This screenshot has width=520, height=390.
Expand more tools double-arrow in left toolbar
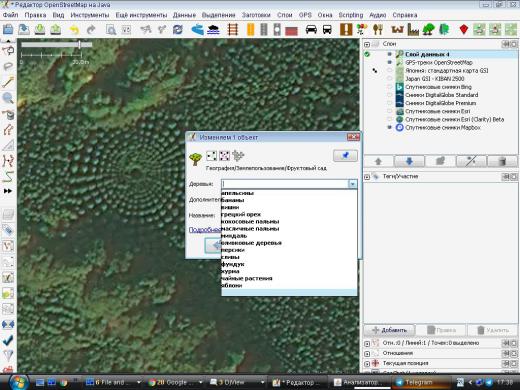[8, 191]
